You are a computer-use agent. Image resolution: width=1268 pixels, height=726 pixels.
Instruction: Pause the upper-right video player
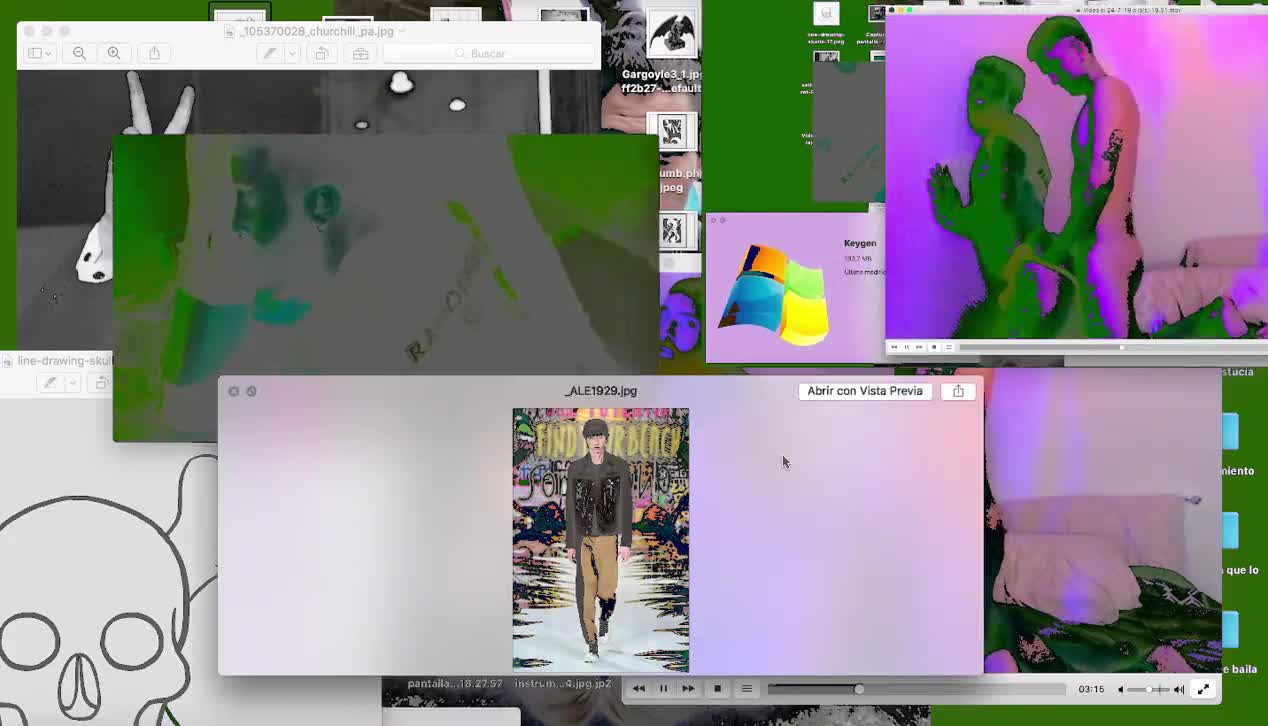tap(907, 347)
